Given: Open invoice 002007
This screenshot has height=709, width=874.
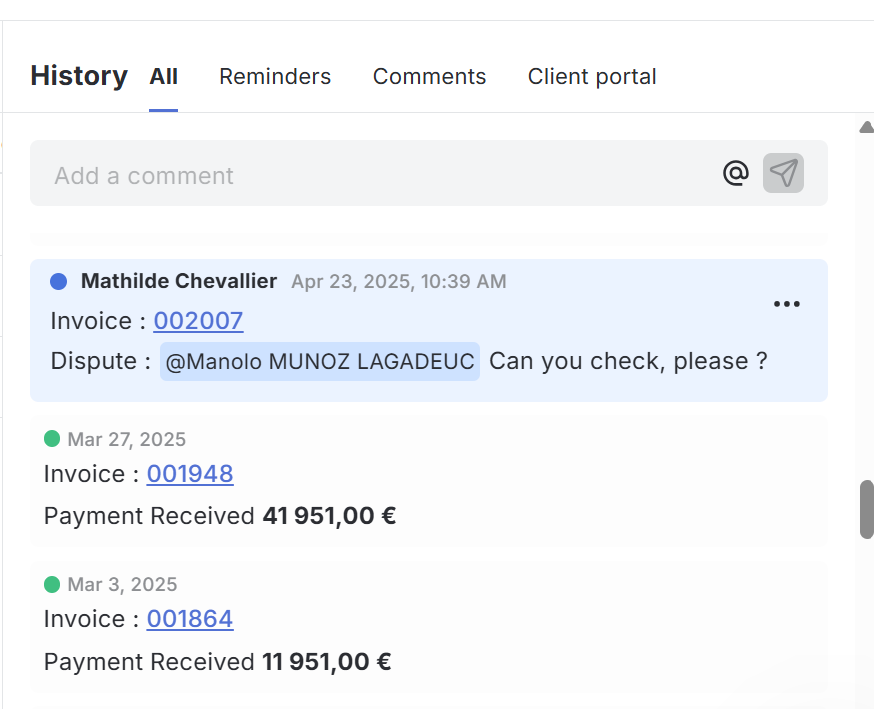Looking at the screenshot, I should tap(198, 321).
